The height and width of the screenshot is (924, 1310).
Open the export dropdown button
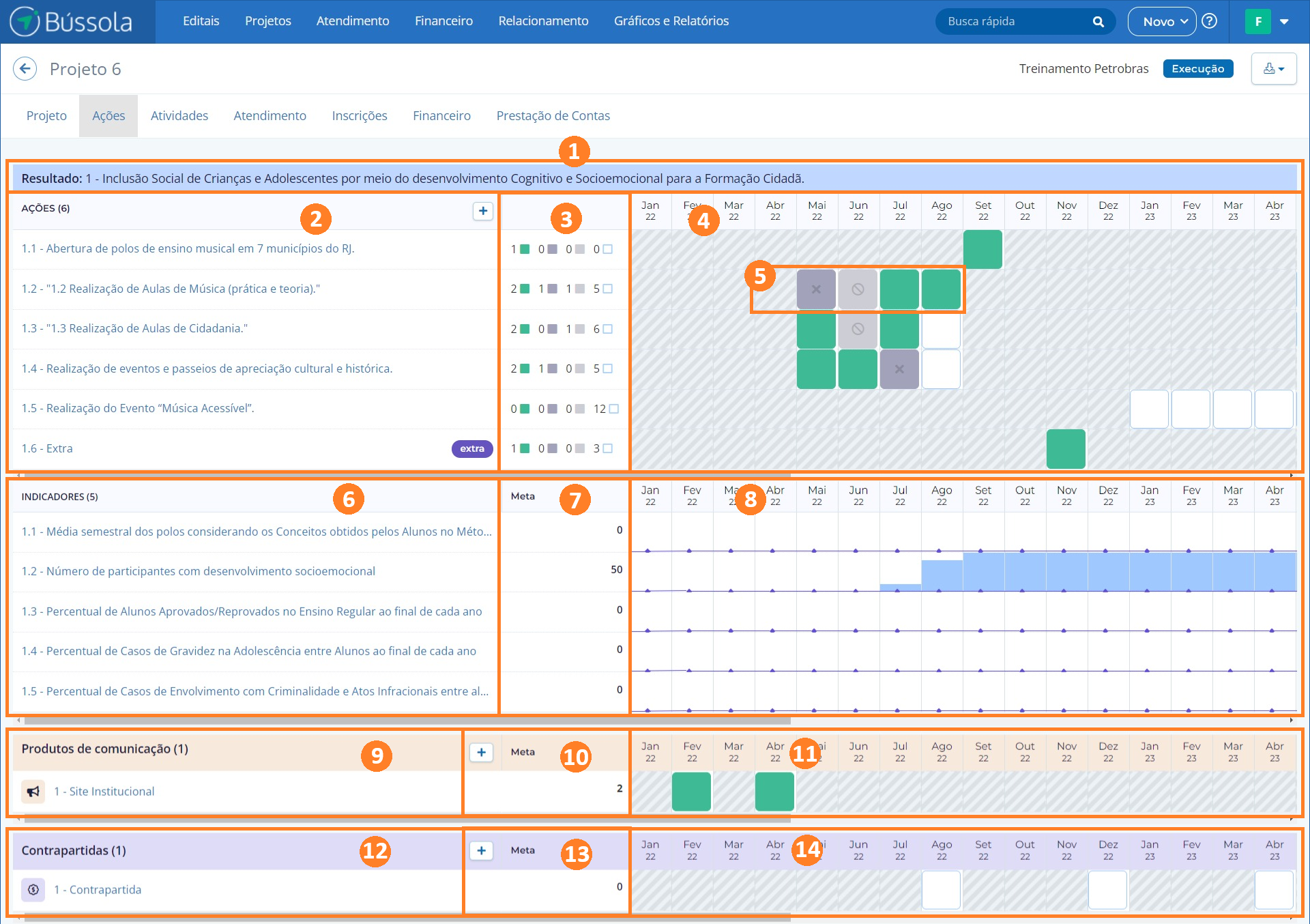(1273, 69)
